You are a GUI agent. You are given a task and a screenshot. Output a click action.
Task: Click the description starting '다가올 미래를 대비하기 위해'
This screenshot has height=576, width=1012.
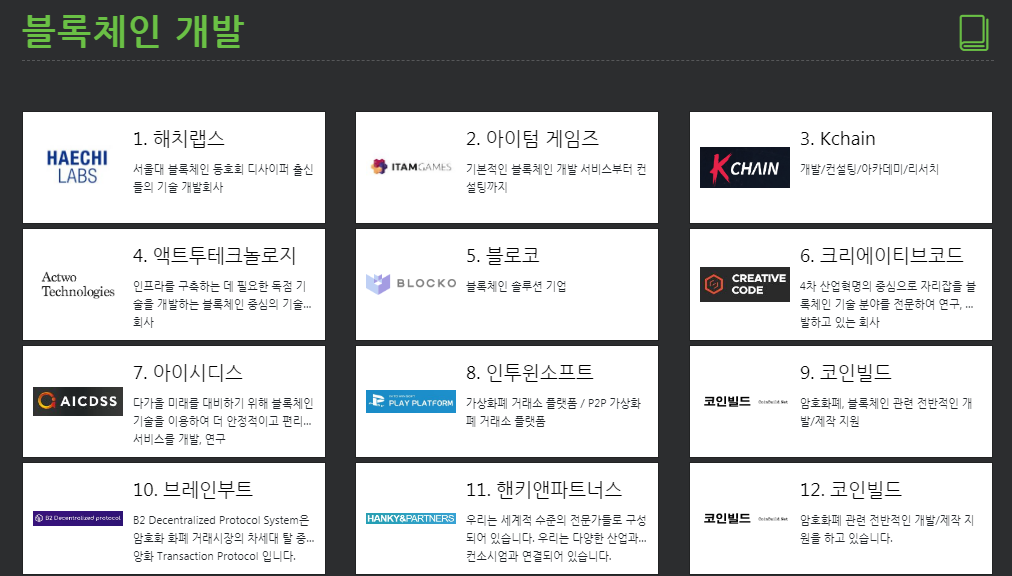coord(223,421)
